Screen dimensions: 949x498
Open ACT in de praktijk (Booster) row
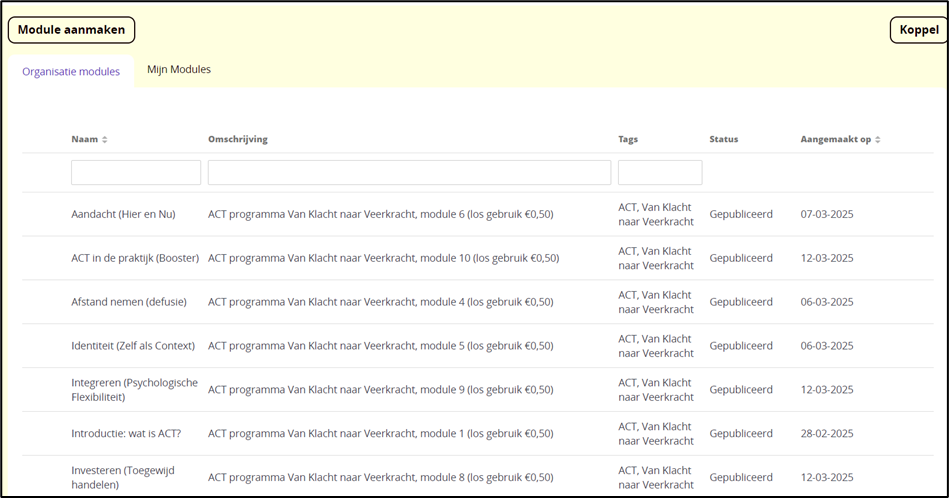(x=135, y=258)
